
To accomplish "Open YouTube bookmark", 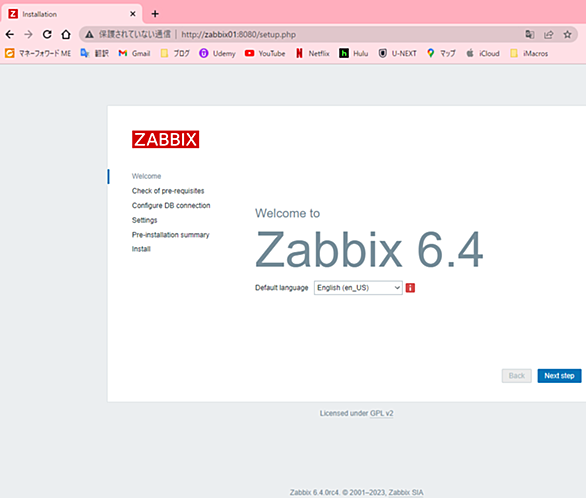I will pyautogui.click(x=265, y=53).
